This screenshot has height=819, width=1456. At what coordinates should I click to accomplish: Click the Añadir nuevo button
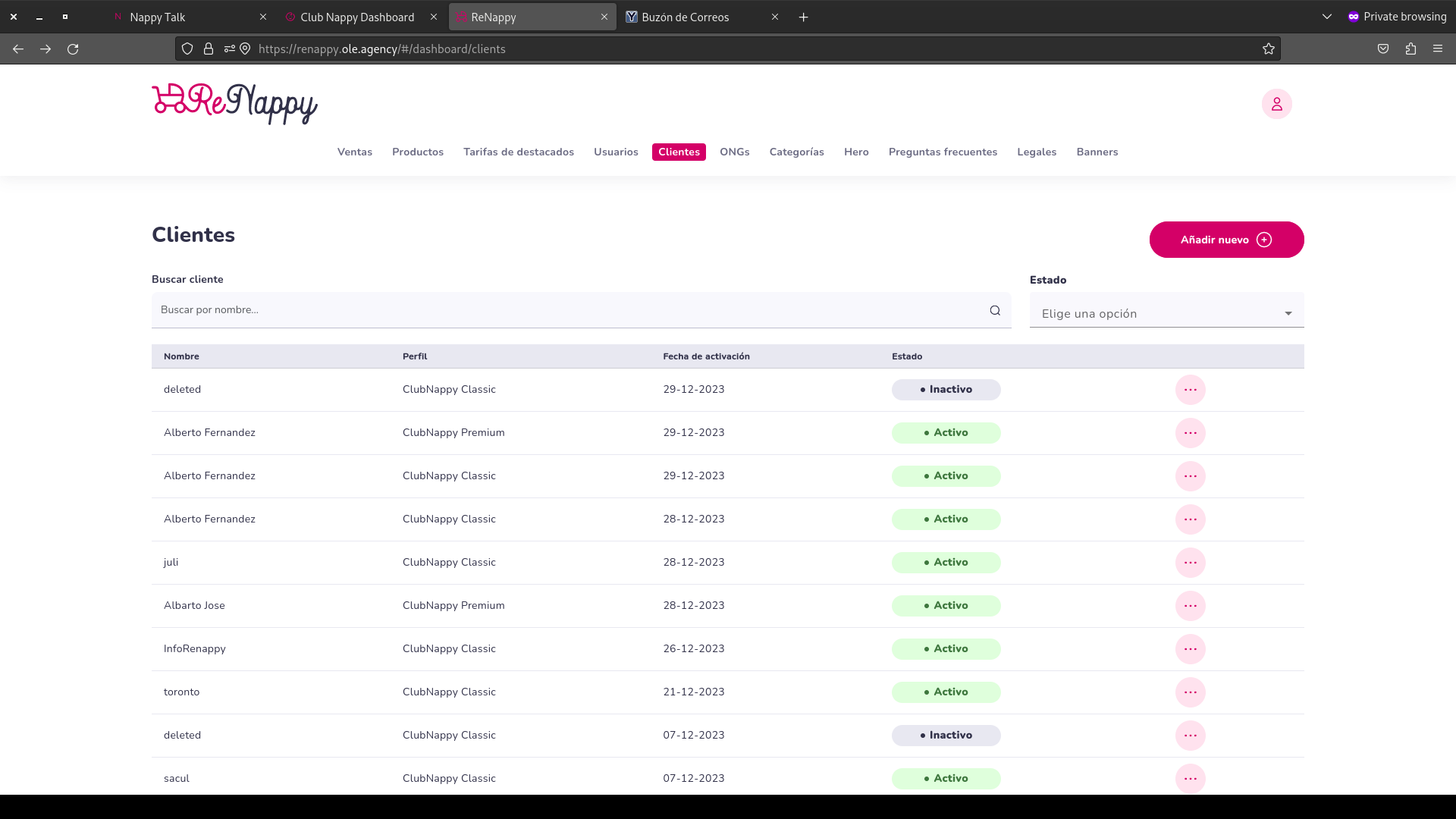coord(1226,240)
